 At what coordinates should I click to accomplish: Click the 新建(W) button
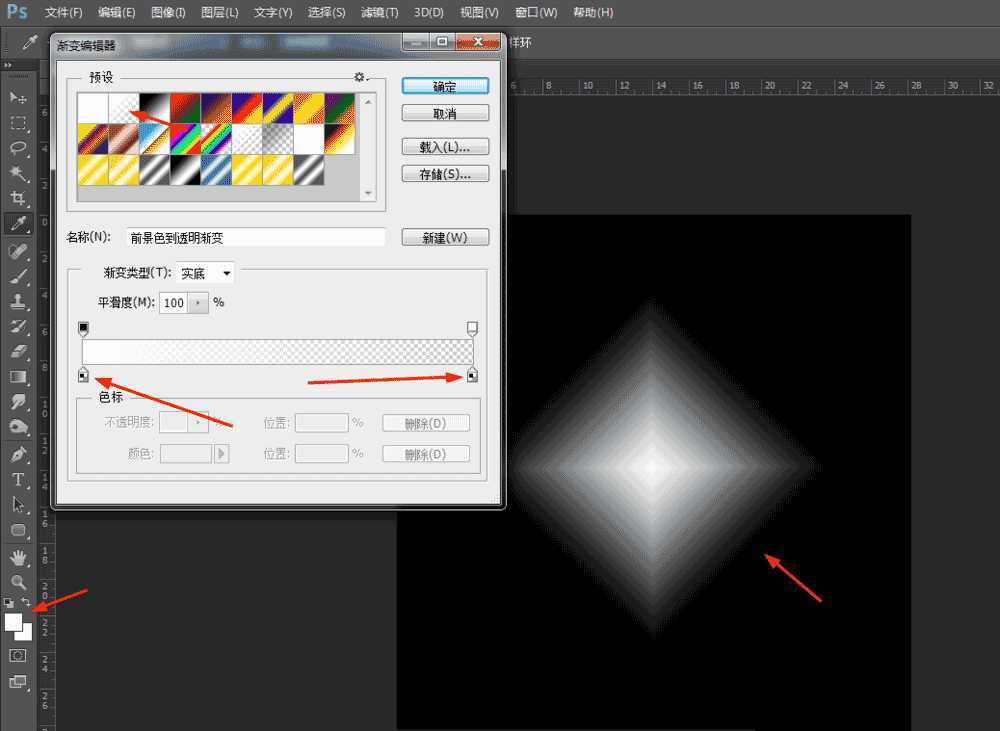445,238
